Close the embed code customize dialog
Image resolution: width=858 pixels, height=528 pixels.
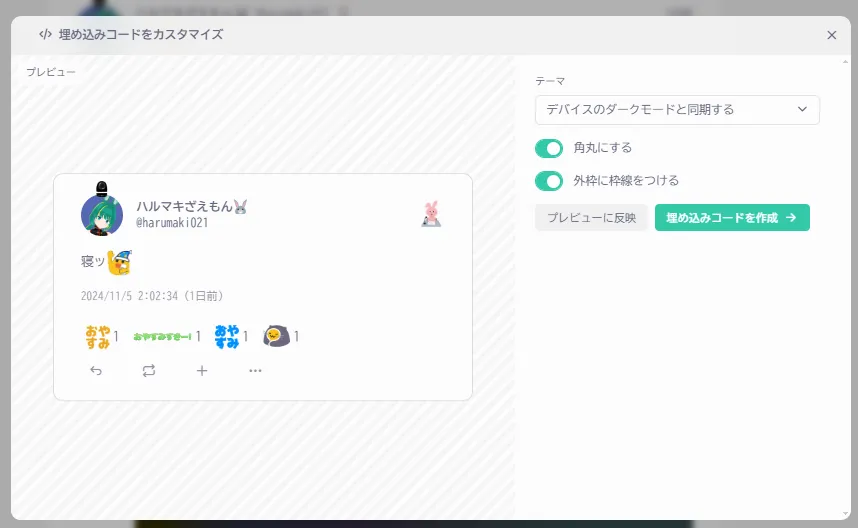point(831,35)
